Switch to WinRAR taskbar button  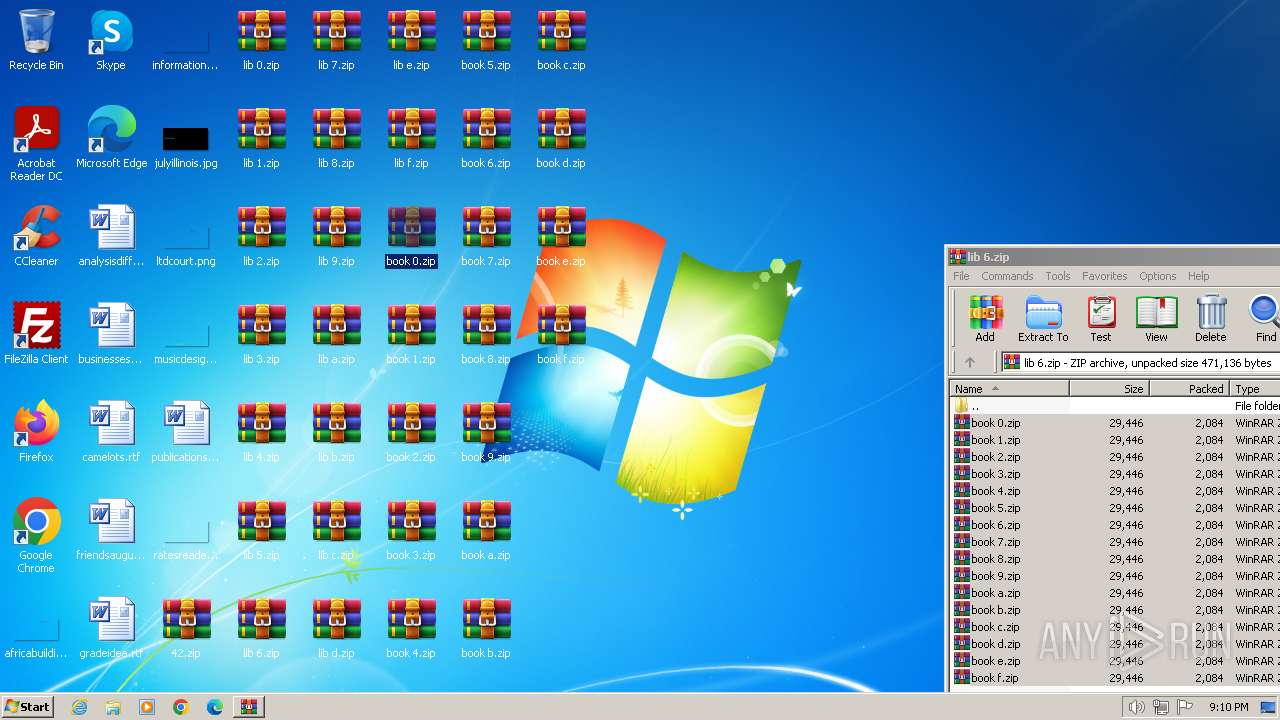coord(248,707)
